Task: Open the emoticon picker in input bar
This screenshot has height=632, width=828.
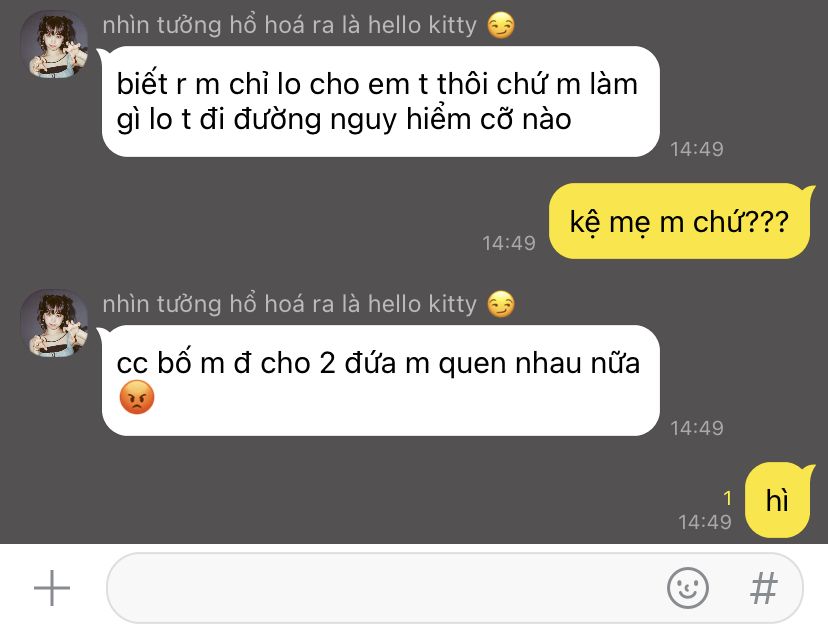Action: pyautogui.click(x=687, y=588)
